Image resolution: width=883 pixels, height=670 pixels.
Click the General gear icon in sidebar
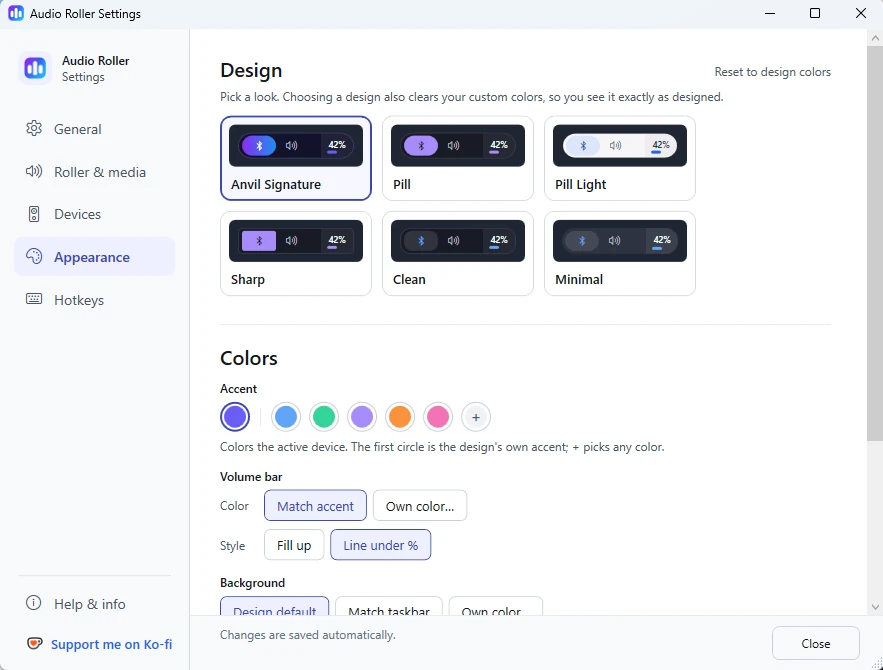[34, 128]
